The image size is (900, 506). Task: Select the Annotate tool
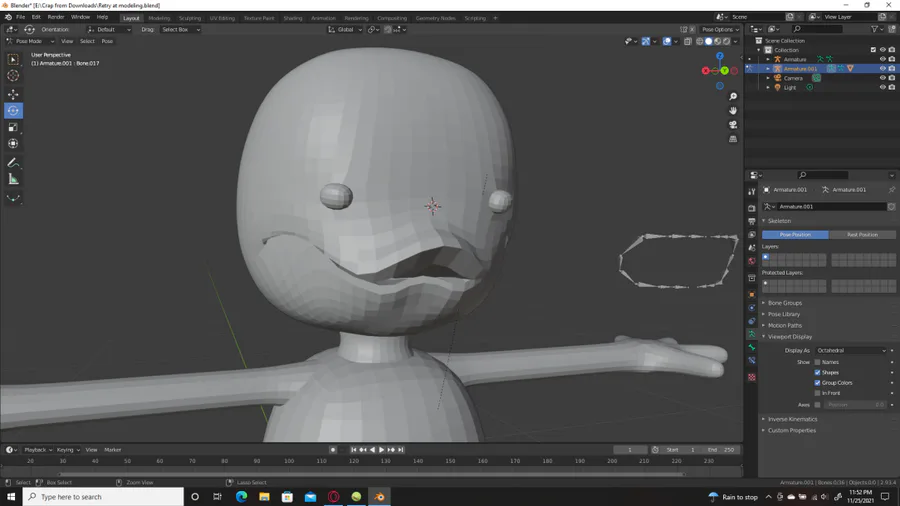[x=13, y=163]
